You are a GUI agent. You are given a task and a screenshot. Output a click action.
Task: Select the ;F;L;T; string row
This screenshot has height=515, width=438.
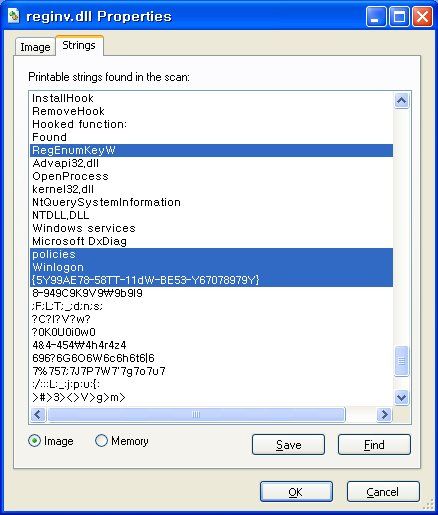coord(212,306)
